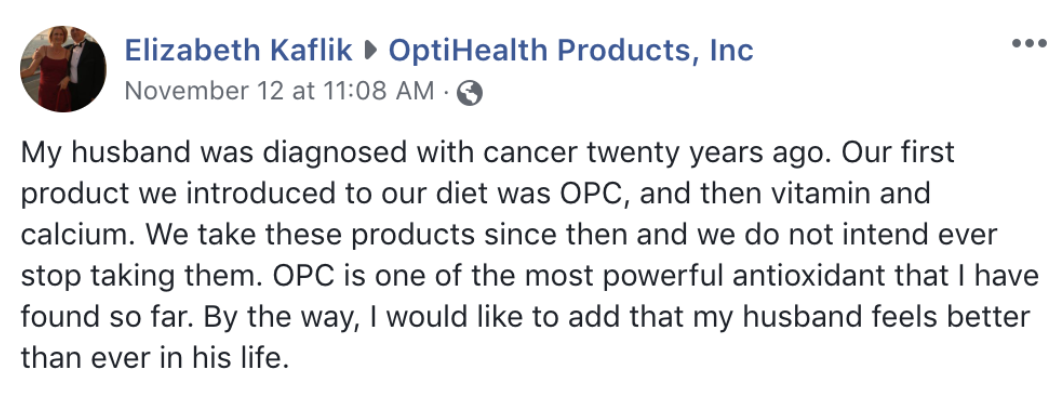Click the man in tuxedo in avatar
Image resolution: width=1064 pixels, height=398 pixels.
[x=83, y=68]
